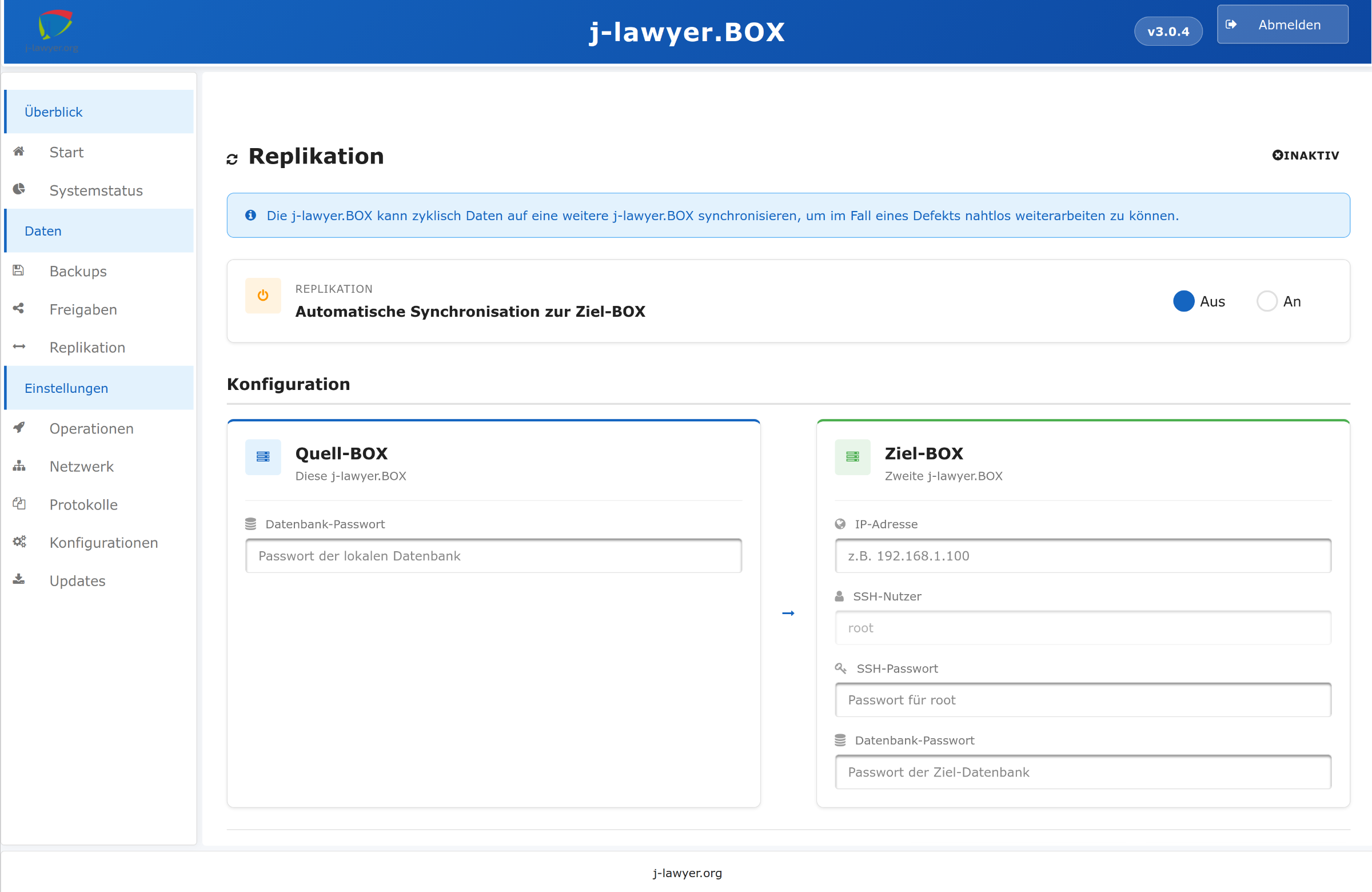Open the Protokolle sidebar menu item
This screenshot has height=892, width=1372.
point(83,504)
